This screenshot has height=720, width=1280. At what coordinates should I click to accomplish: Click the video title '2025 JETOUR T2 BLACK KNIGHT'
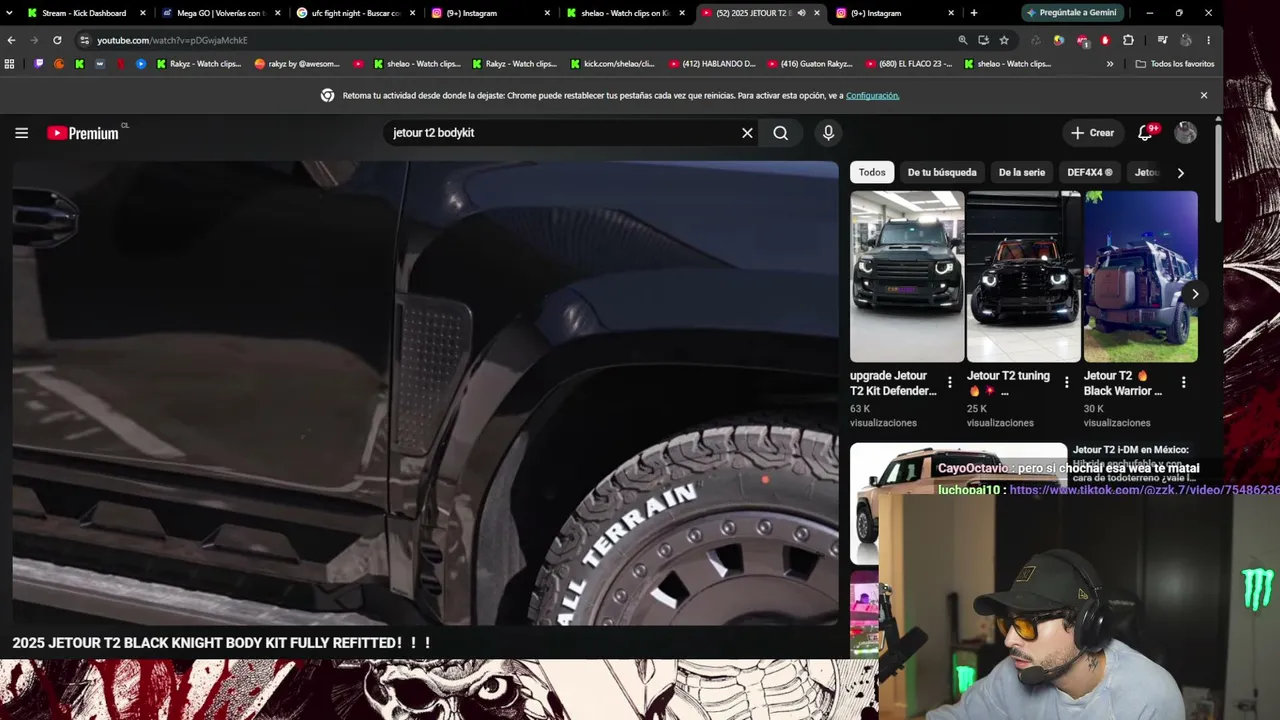(222, 643)
